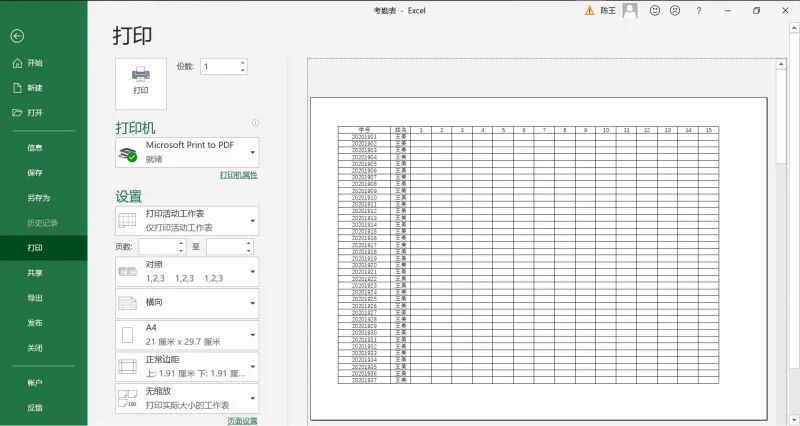This screenshot has width=800, height=426.
Task: Click the print preview page thumbnail
Action: pos(538,259)
